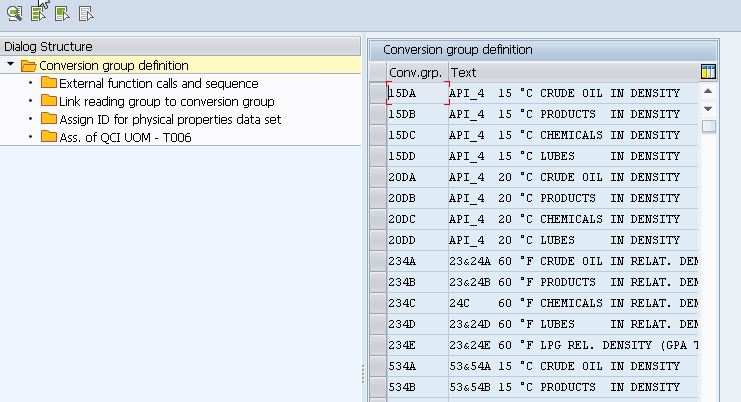Click the Select All toolbar icon
Image resolution: width=741 pixels, height=402 pixels.
(38, 13)
